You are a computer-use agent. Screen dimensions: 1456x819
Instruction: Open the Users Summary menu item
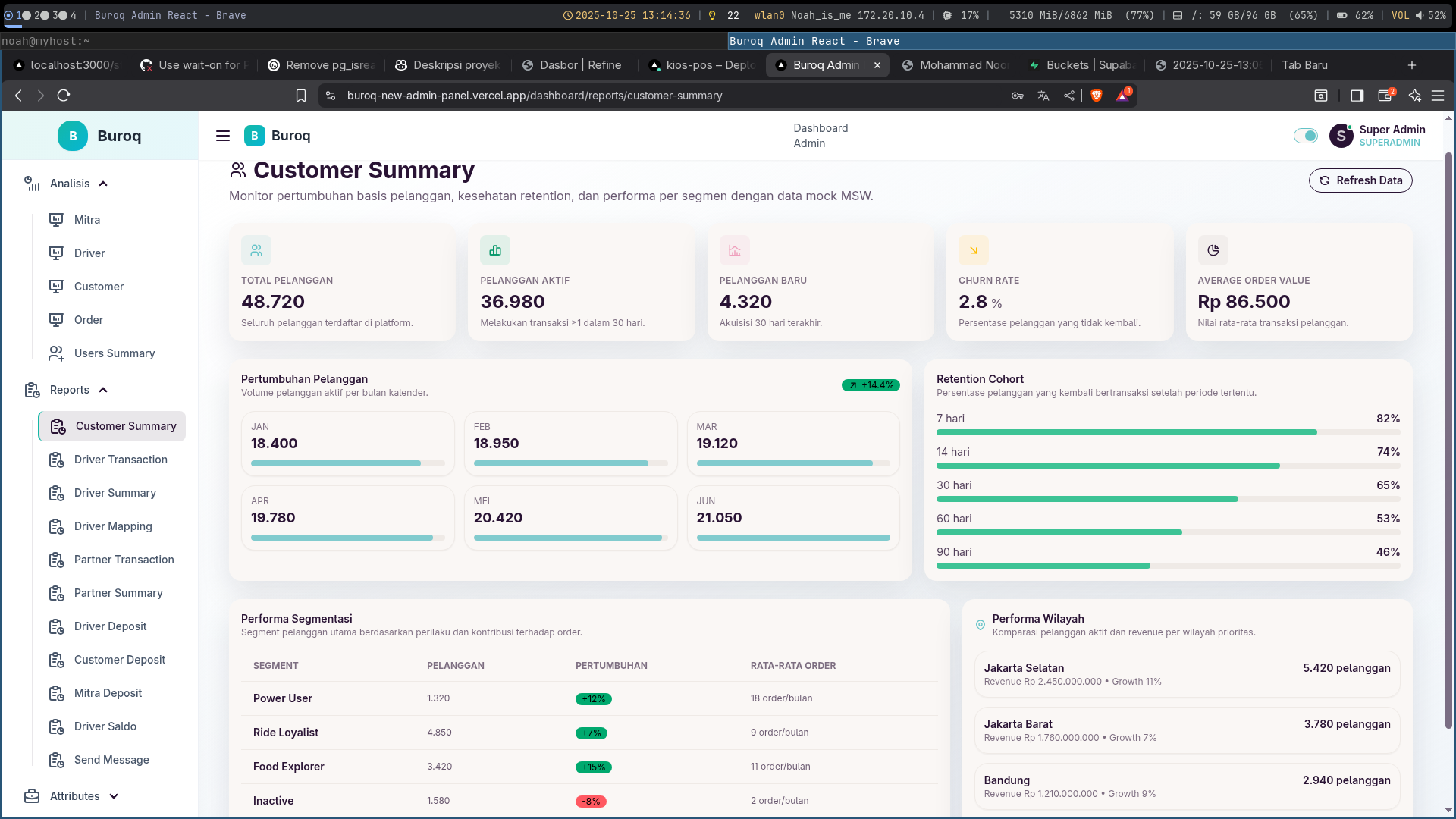point(115,353)
